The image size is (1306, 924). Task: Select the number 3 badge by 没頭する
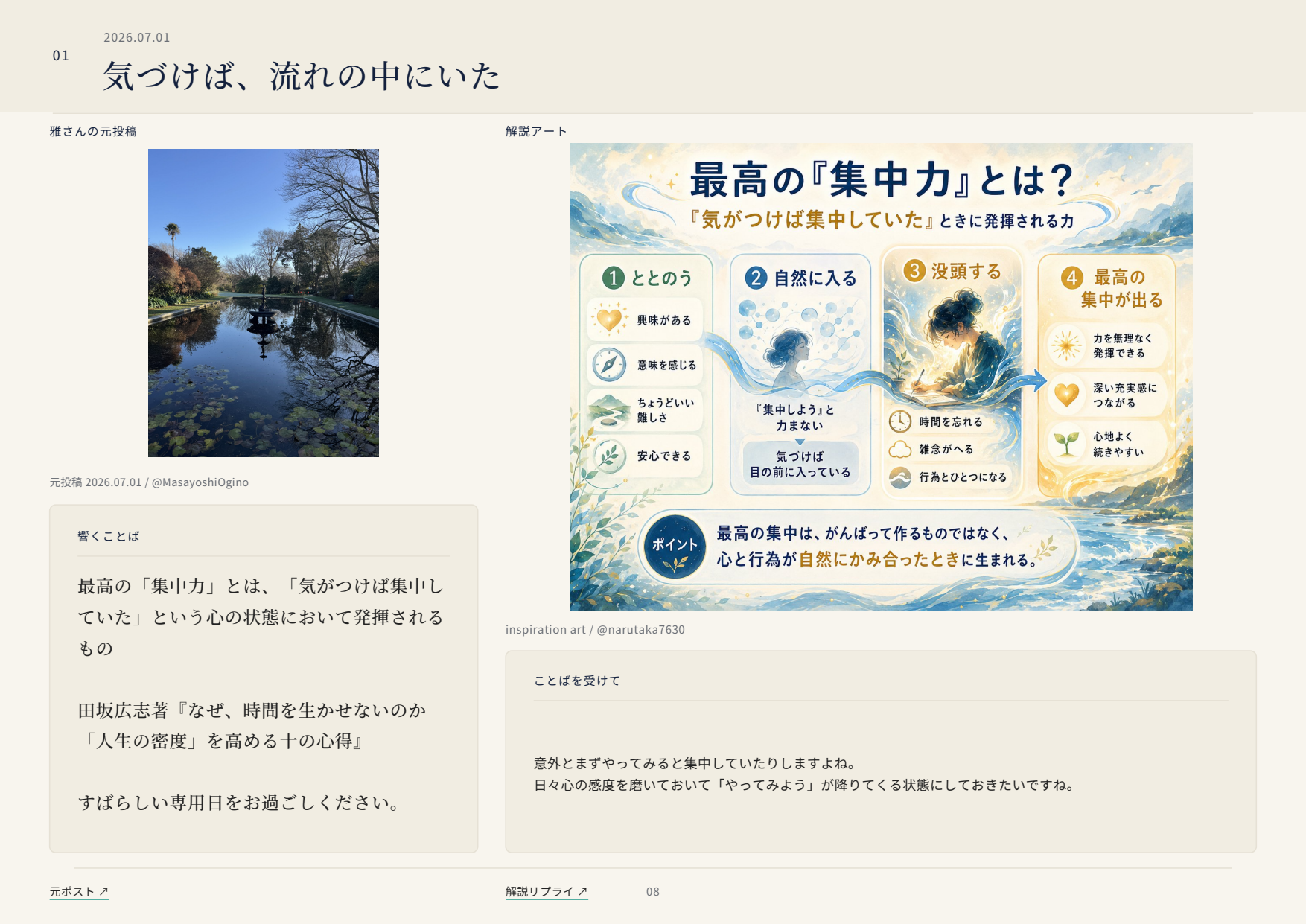point(914,270)
